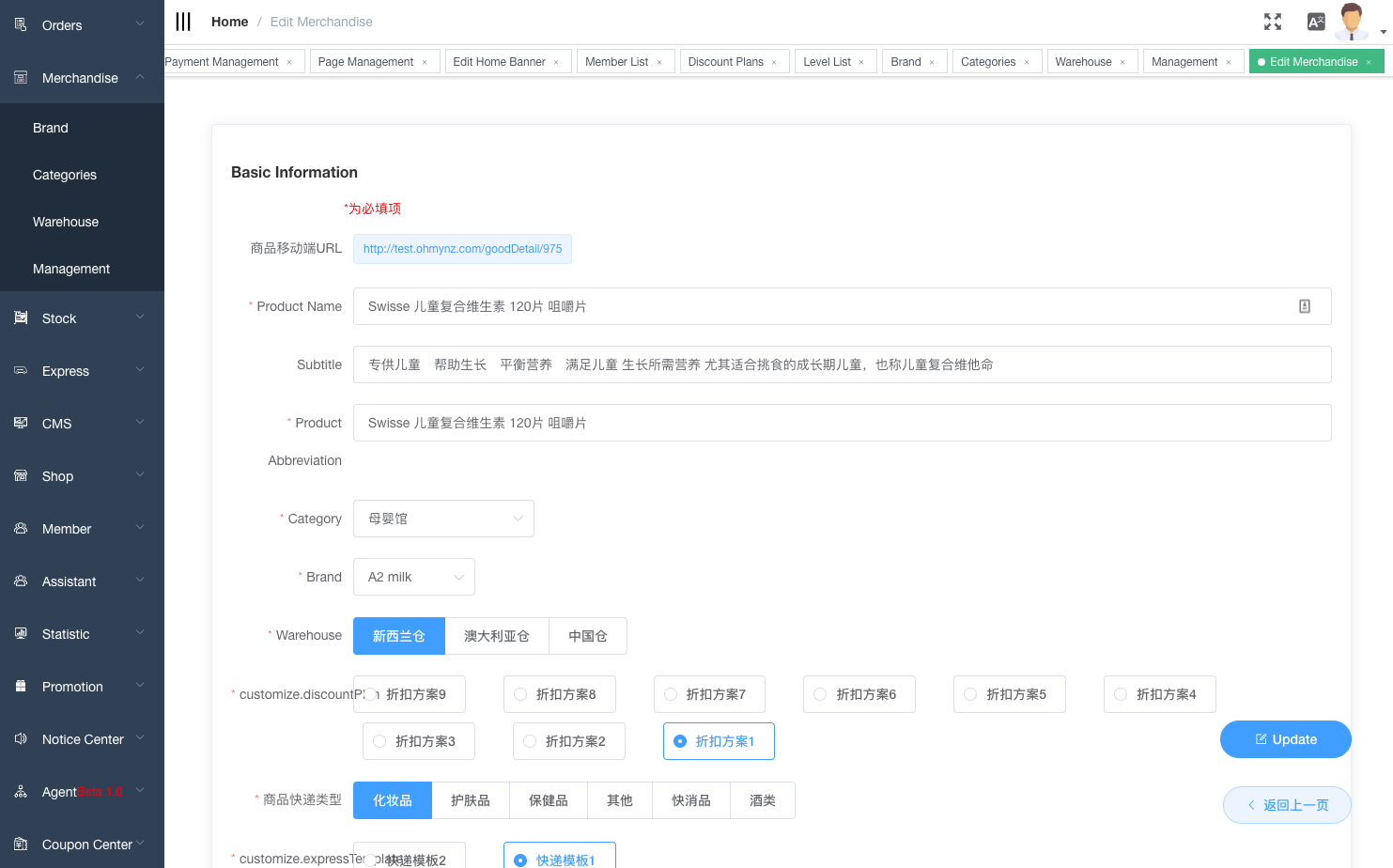Image resolution: width=1393 pixels, height=868 pixels.
Task: Open the mobile product URL link
Action: coord(462,249)
